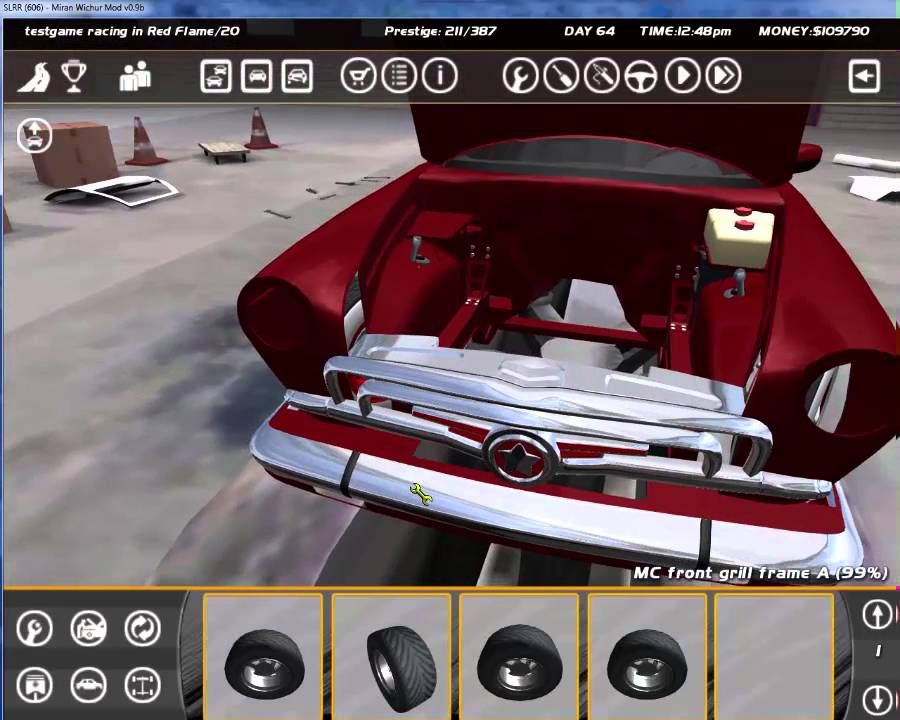900x720 pixels.
Task: Click 'MC front grill frame A (99%)' label
Action: point(761,572)
